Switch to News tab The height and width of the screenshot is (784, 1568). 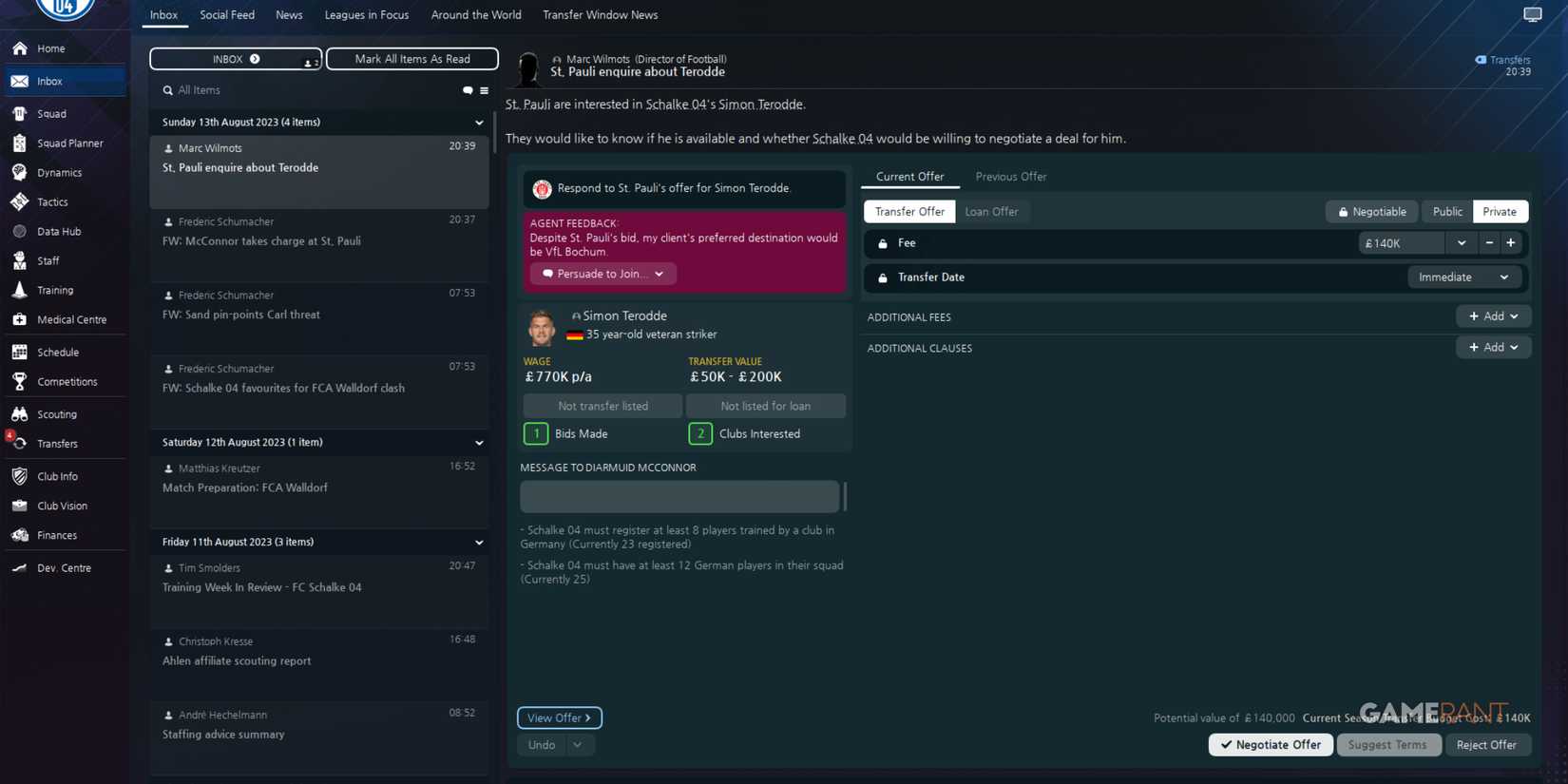289,15
